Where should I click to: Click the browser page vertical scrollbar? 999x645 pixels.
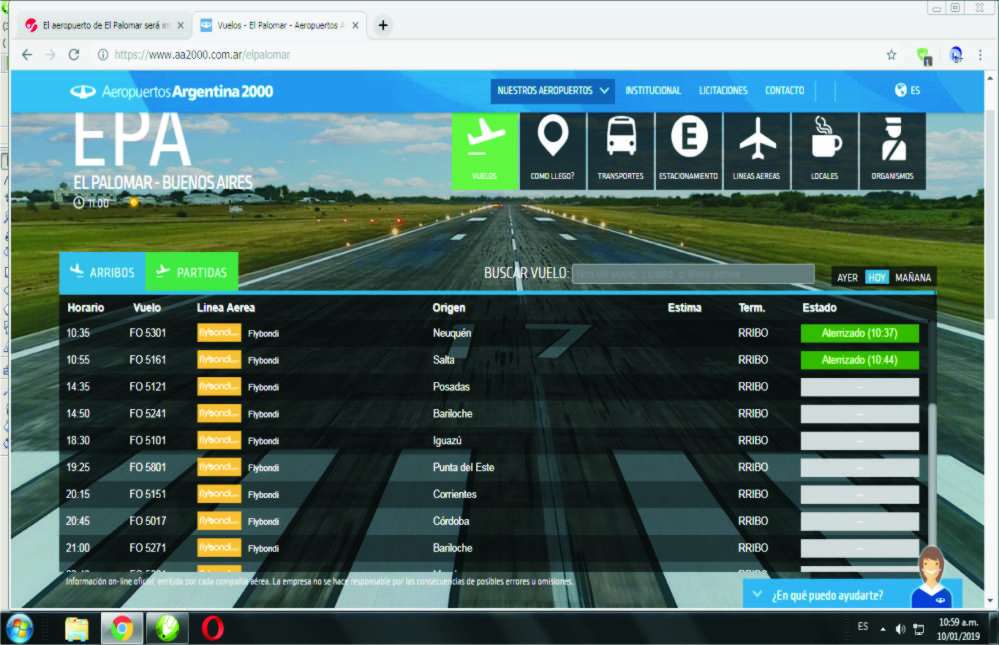coord(989,214)
